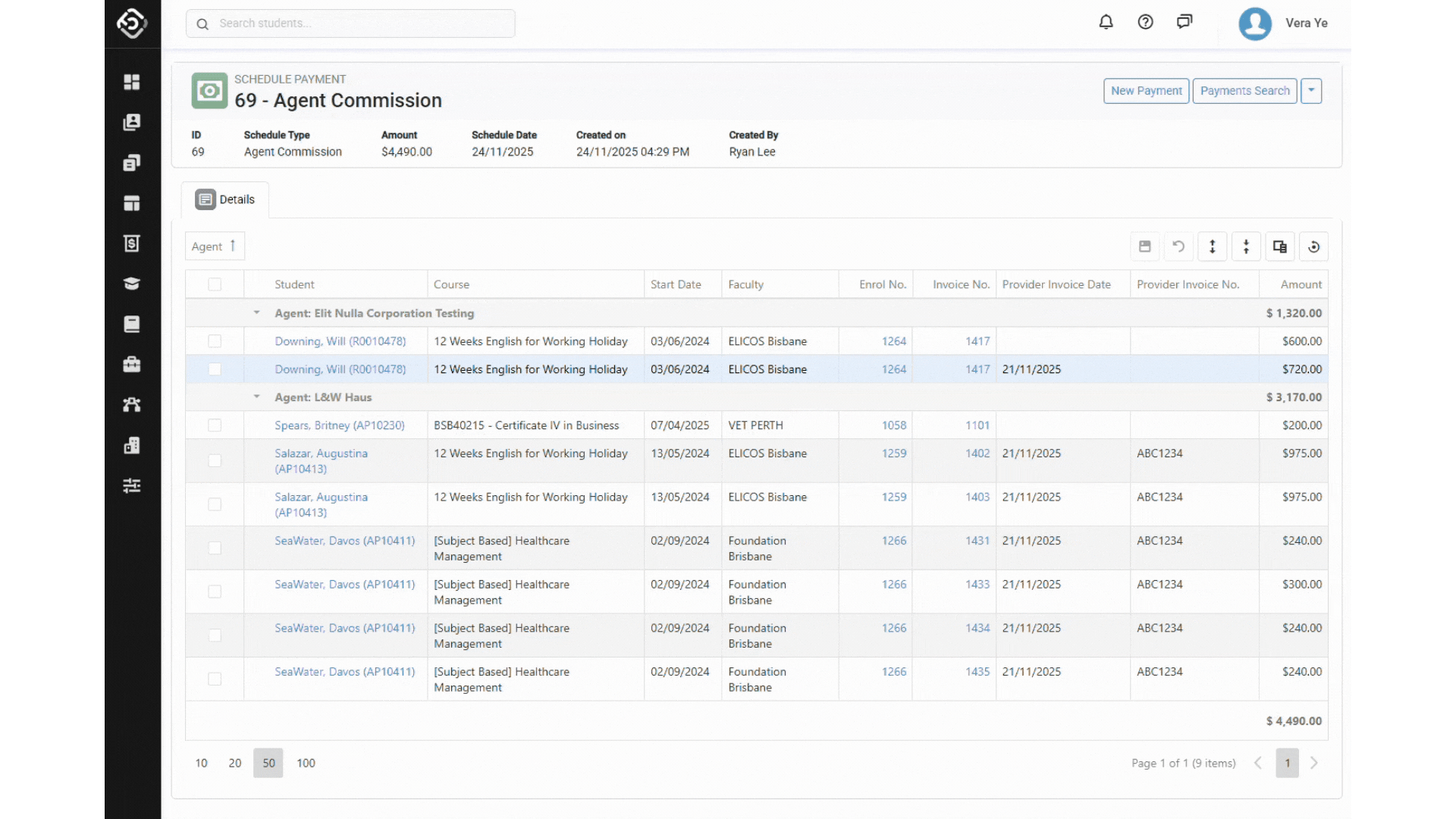1456x819 pixels.
Task: Open the Spears, Britney (AP10230) student link
Action: 339,425
